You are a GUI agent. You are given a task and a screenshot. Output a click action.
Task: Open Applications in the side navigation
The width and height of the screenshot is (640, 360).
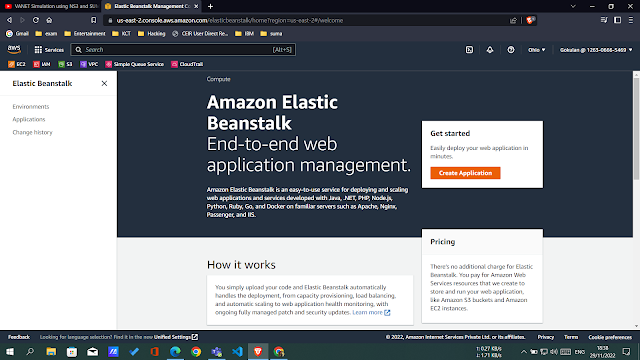[29, 120]
